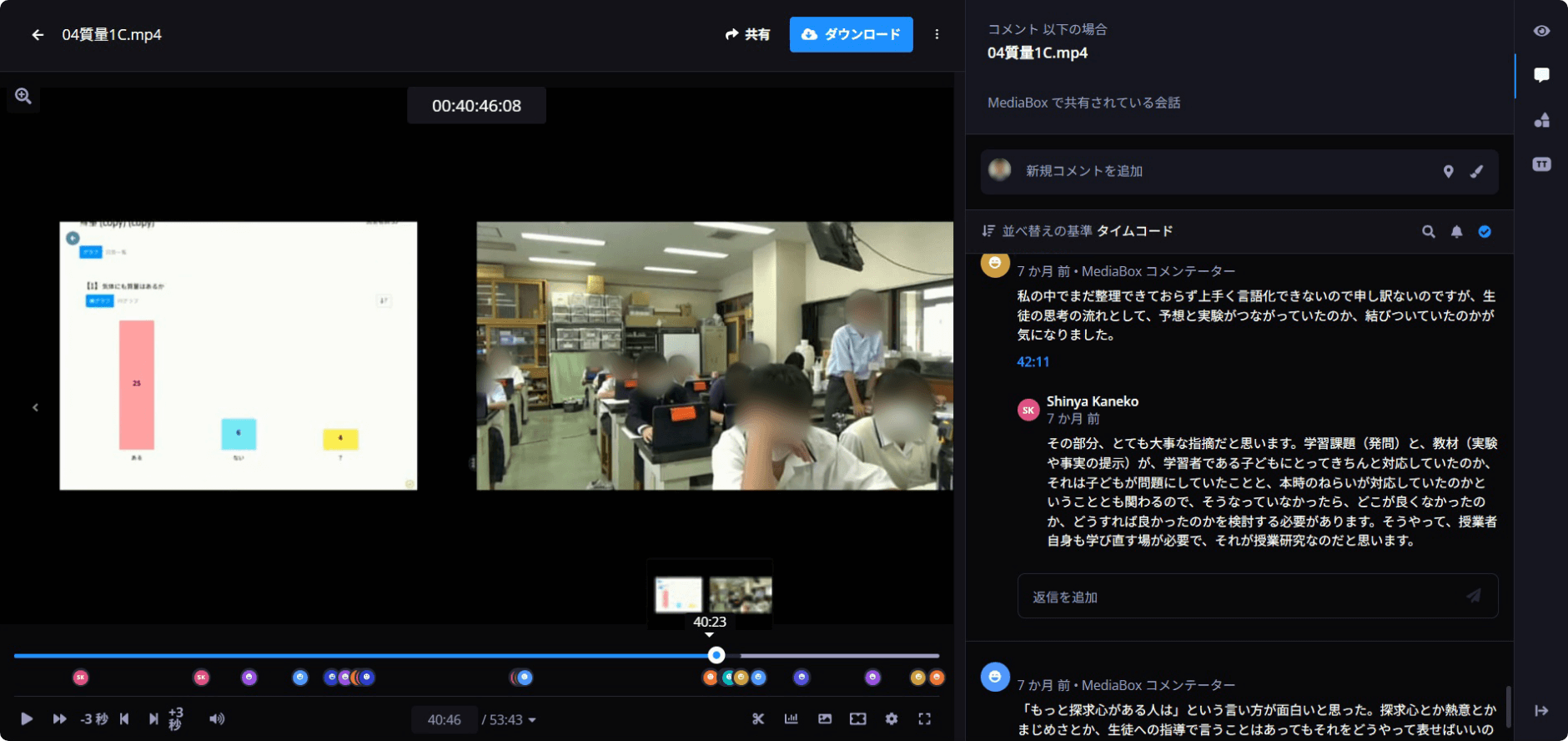Screen dimensions: 1568x741
Task: Open sort order dropdown labeled タイムコード
Action: (1133, 231)
